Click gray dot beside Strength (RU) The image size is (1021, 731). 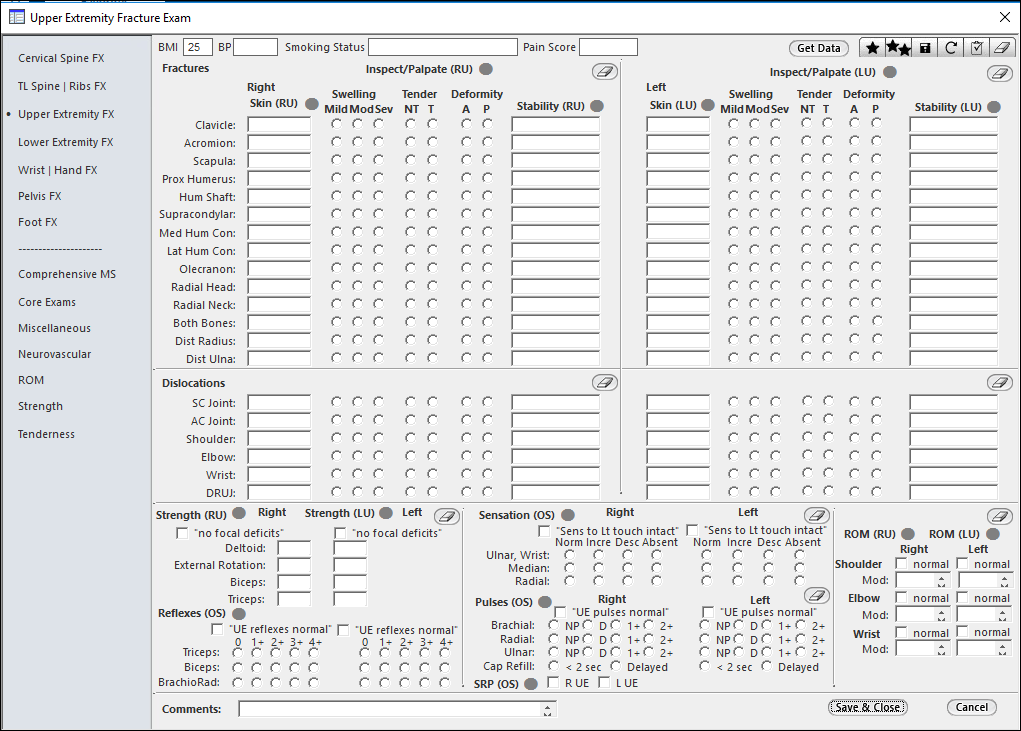[239, 514]
